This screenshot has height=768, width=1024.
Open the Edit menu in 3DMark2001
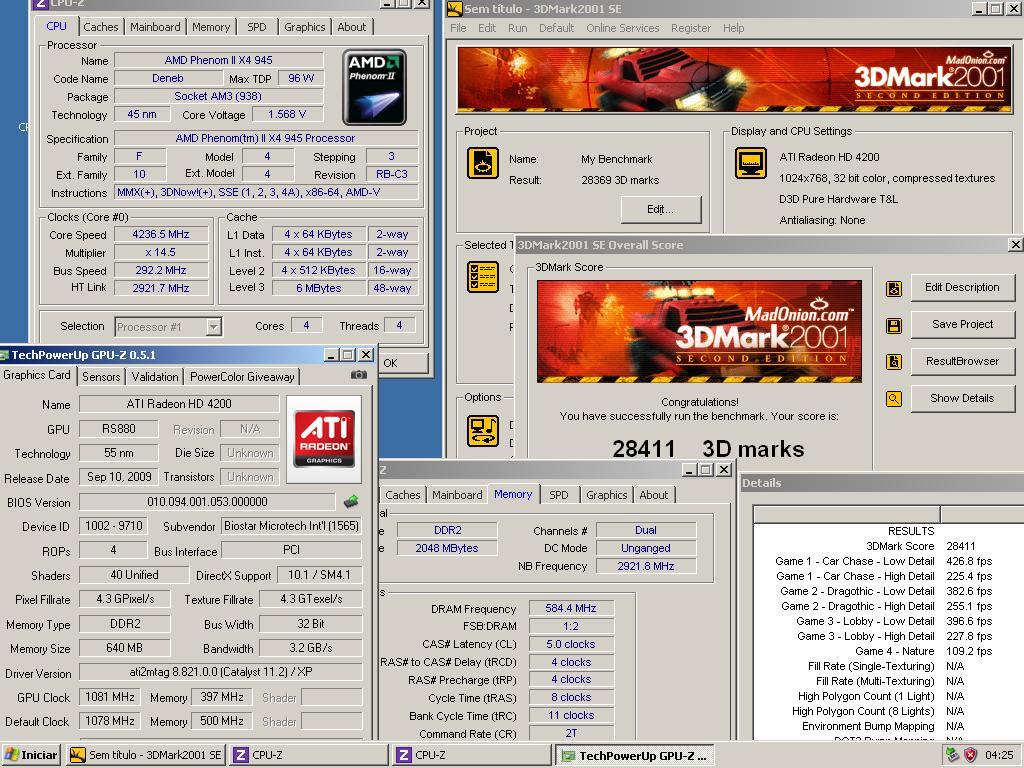487,28
